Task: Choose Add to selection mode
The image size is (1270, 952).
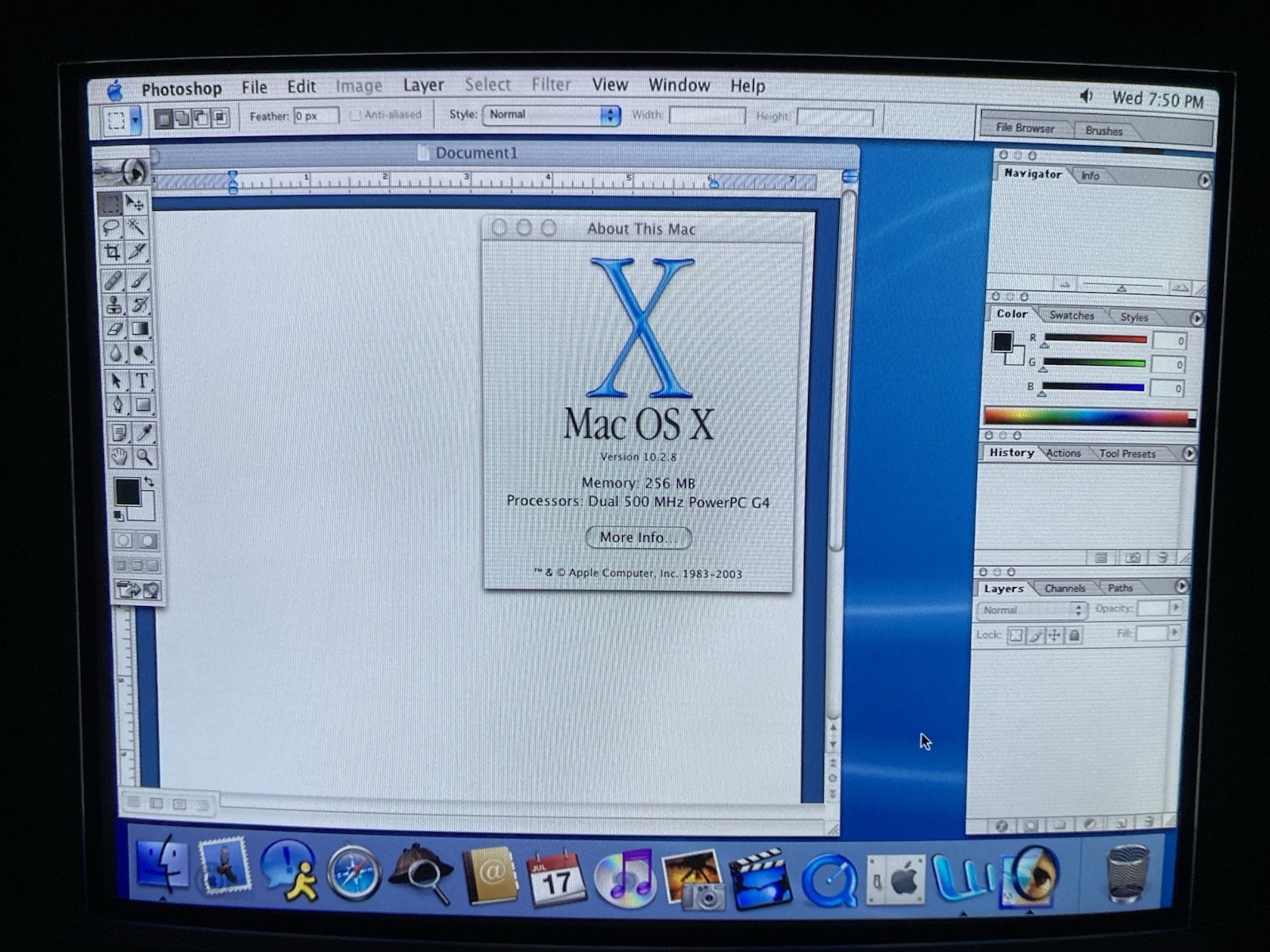Action: (183, 119)
